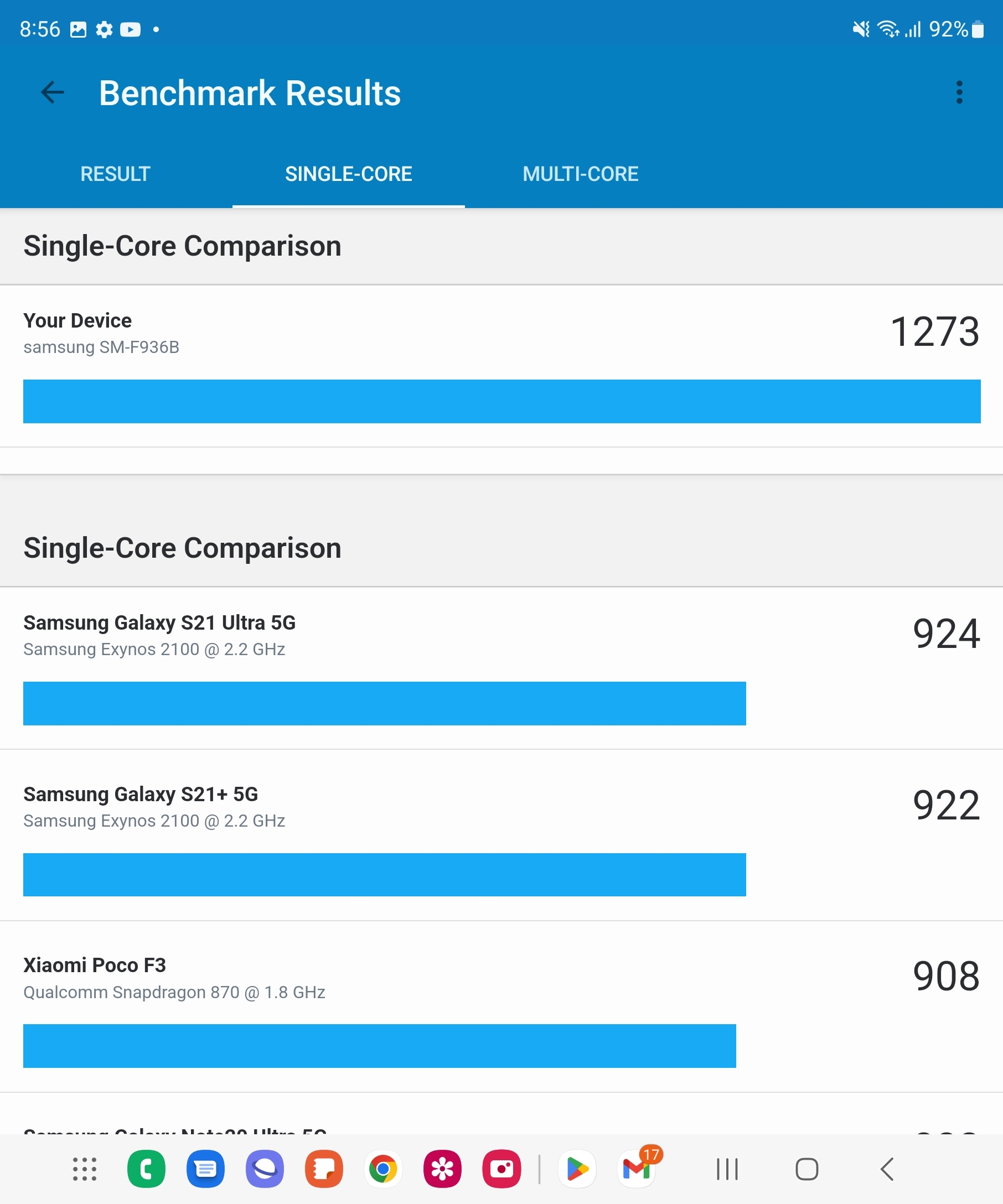Launch Google Chrome from the taskbar
Screen dimensions: 1003x1204
(383, 1169)
